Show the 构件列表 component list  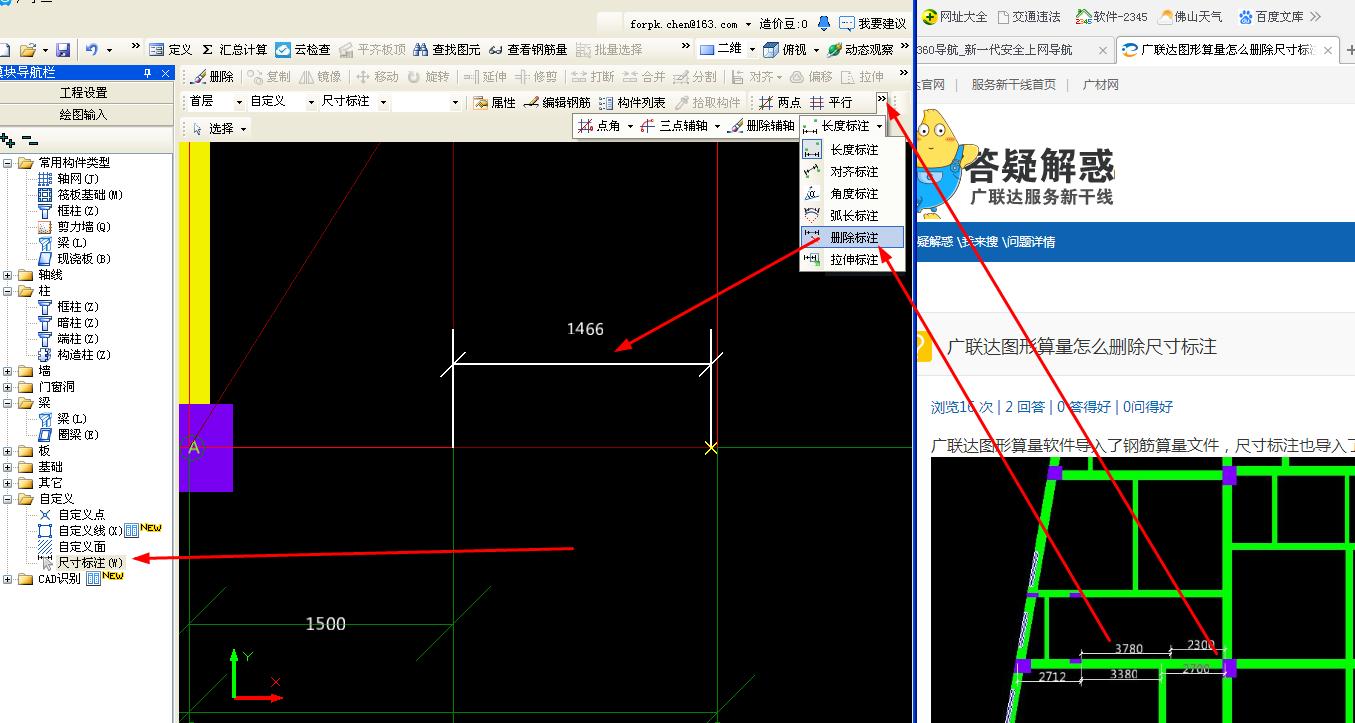[632, 102]
